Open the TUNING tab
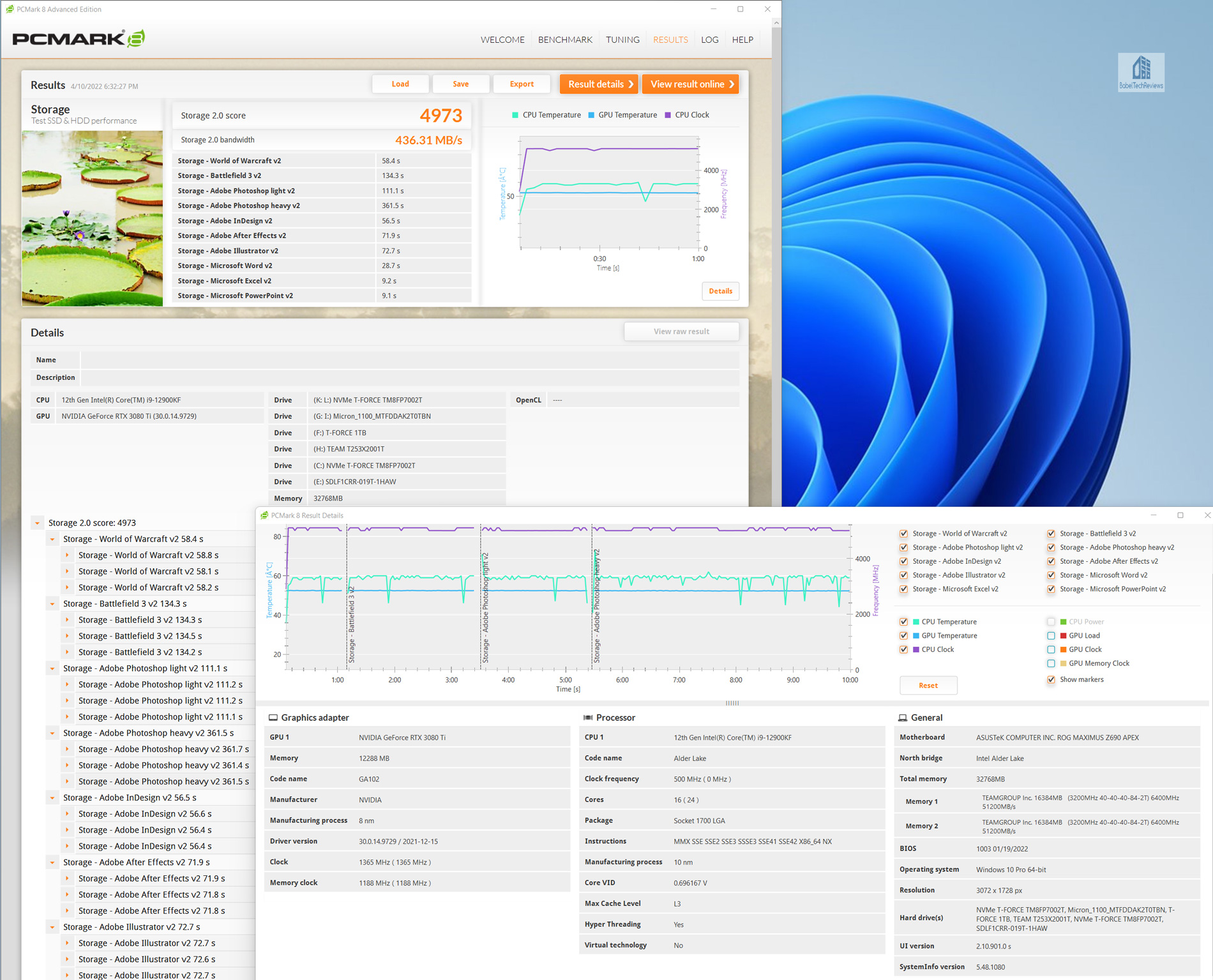 (622, 40)
